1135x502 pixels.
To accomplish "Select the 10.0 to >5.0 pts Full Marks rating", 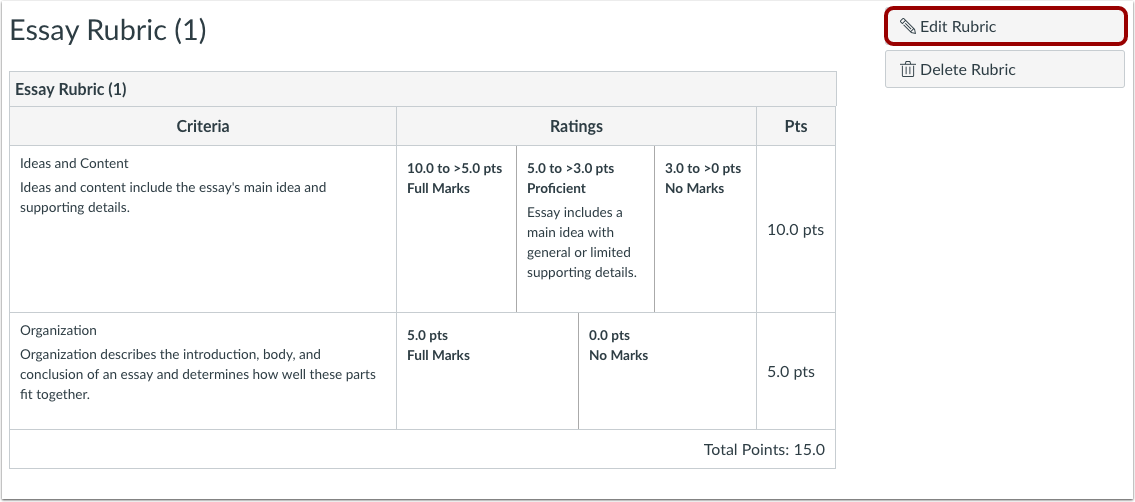I will [x=456, y=229].
